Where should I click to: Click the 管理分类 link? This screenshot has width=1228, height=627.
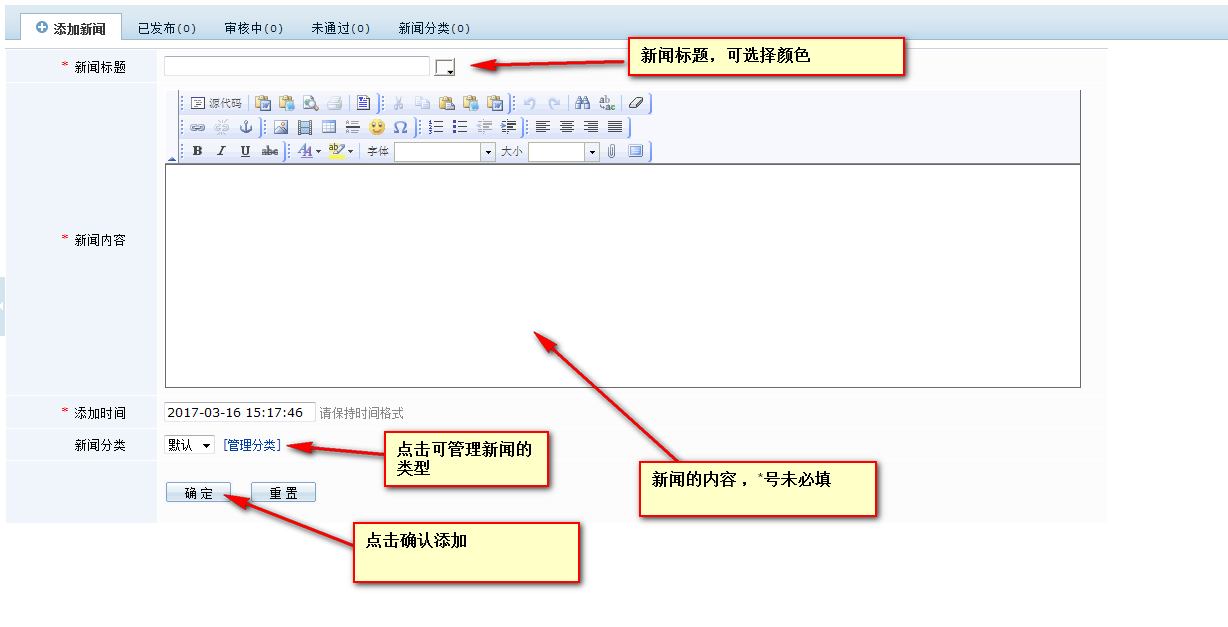click(252, 445)
